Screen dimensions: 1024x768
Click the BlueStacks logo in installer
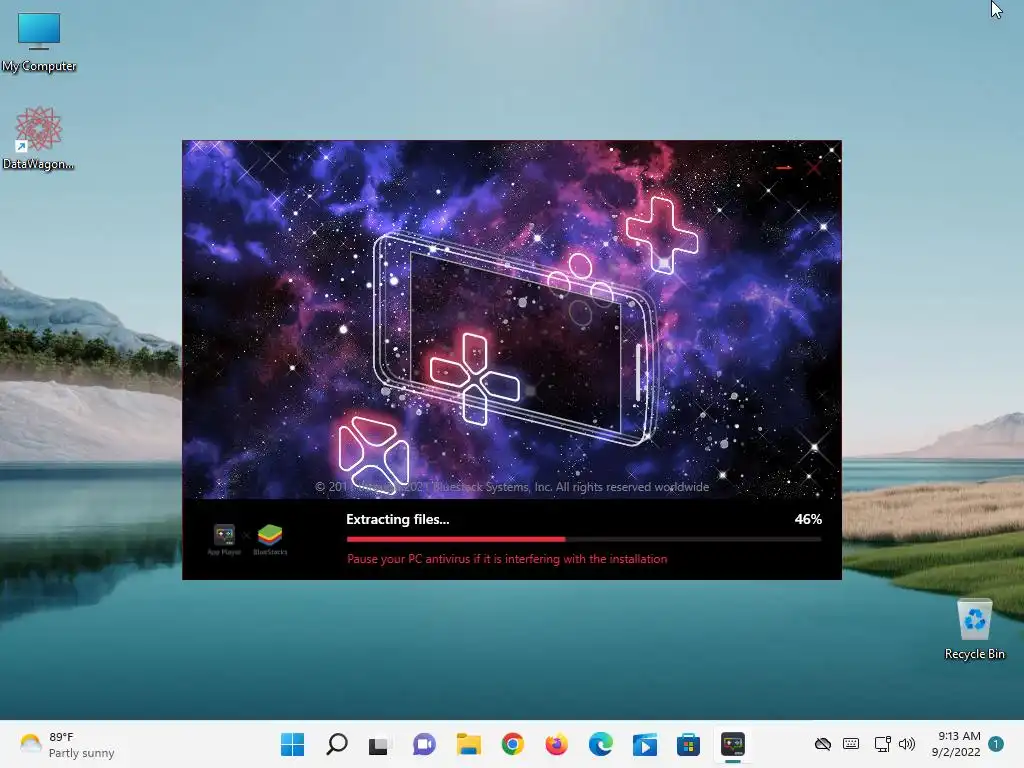270,539
